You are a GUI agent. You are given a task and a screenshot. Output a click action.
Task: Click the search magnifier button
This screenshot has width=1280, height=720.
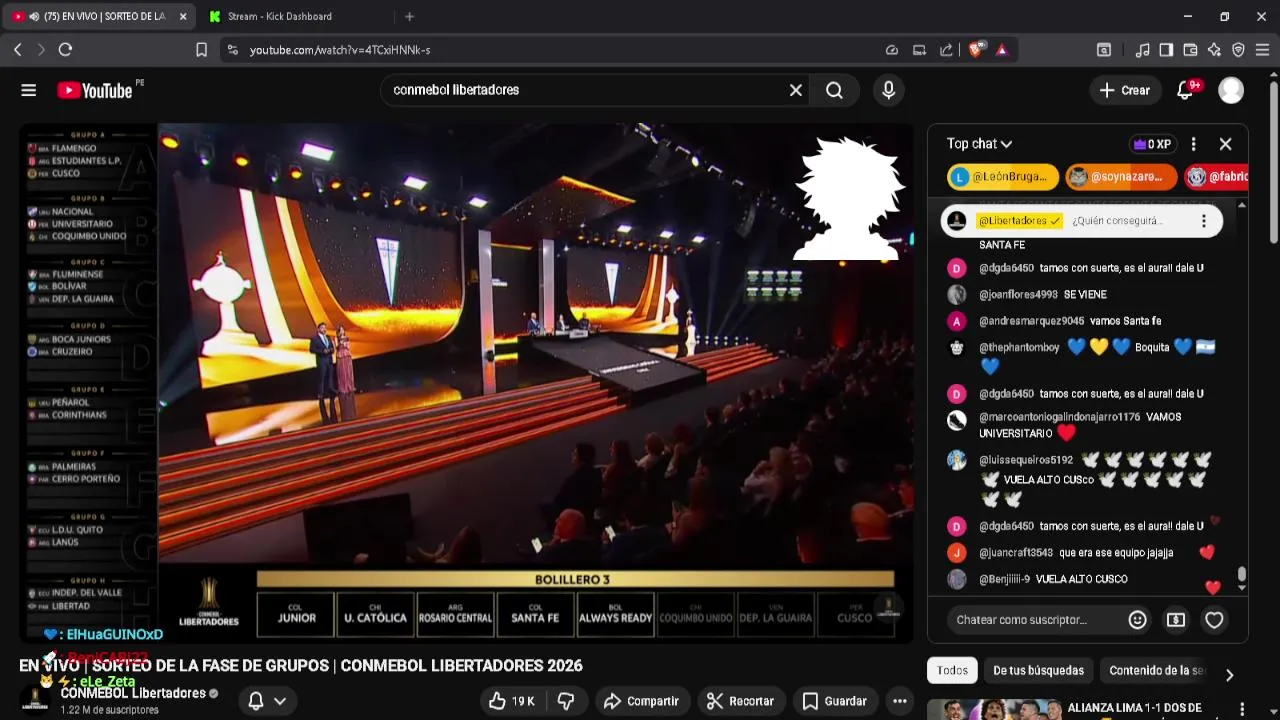tap(834, 90)
